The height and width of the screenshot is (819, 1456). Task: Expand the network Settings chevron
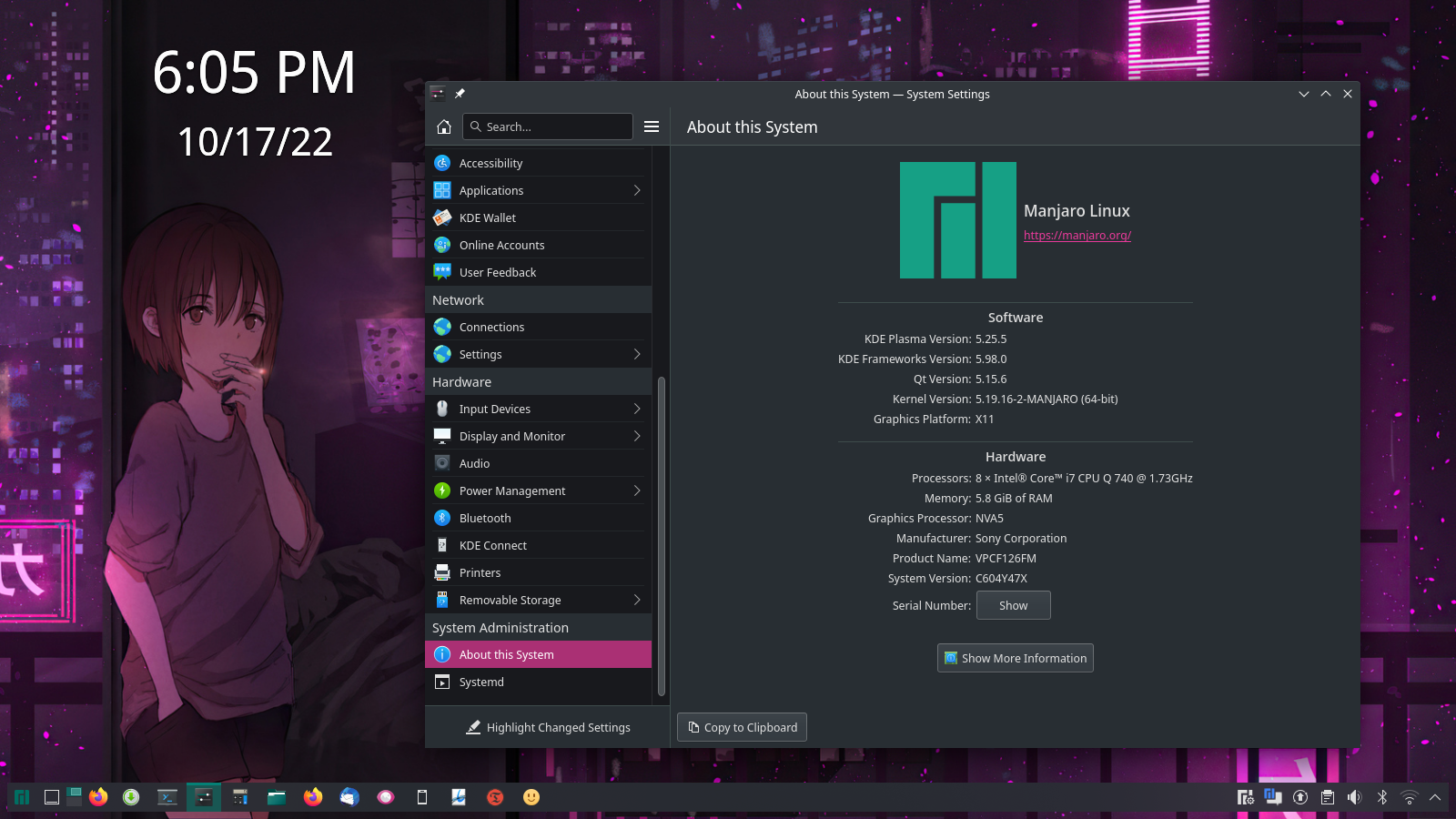637,354
